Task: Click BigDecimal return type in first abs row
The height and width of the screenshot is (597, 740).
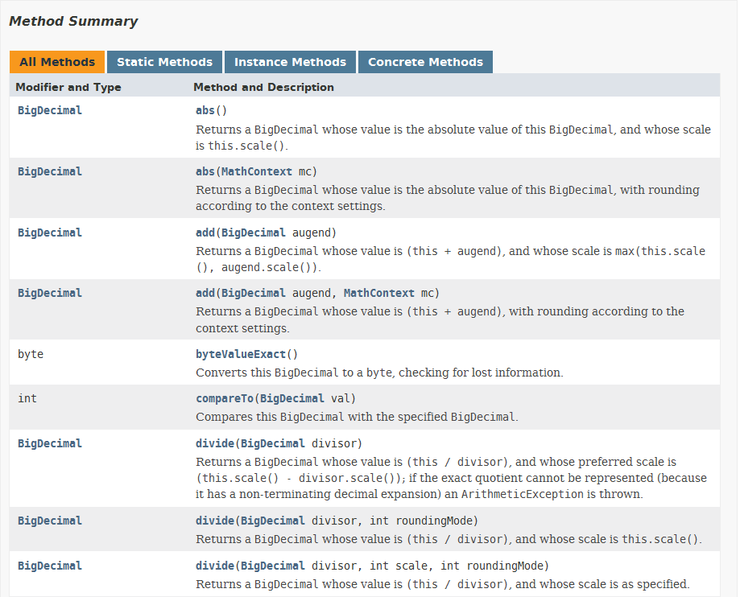Action: 50,111
